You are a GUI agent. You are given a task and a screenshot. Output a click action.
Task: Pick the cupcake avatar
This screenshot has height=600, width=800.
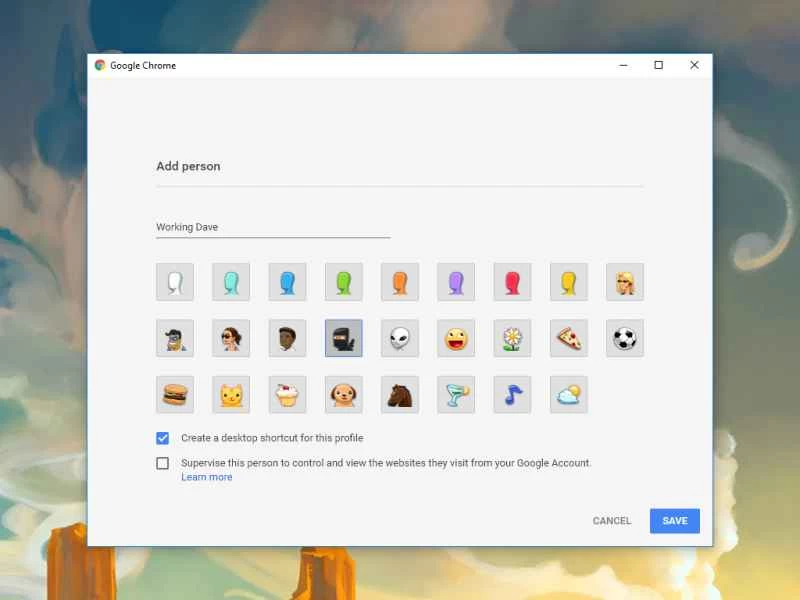point(287,393)
